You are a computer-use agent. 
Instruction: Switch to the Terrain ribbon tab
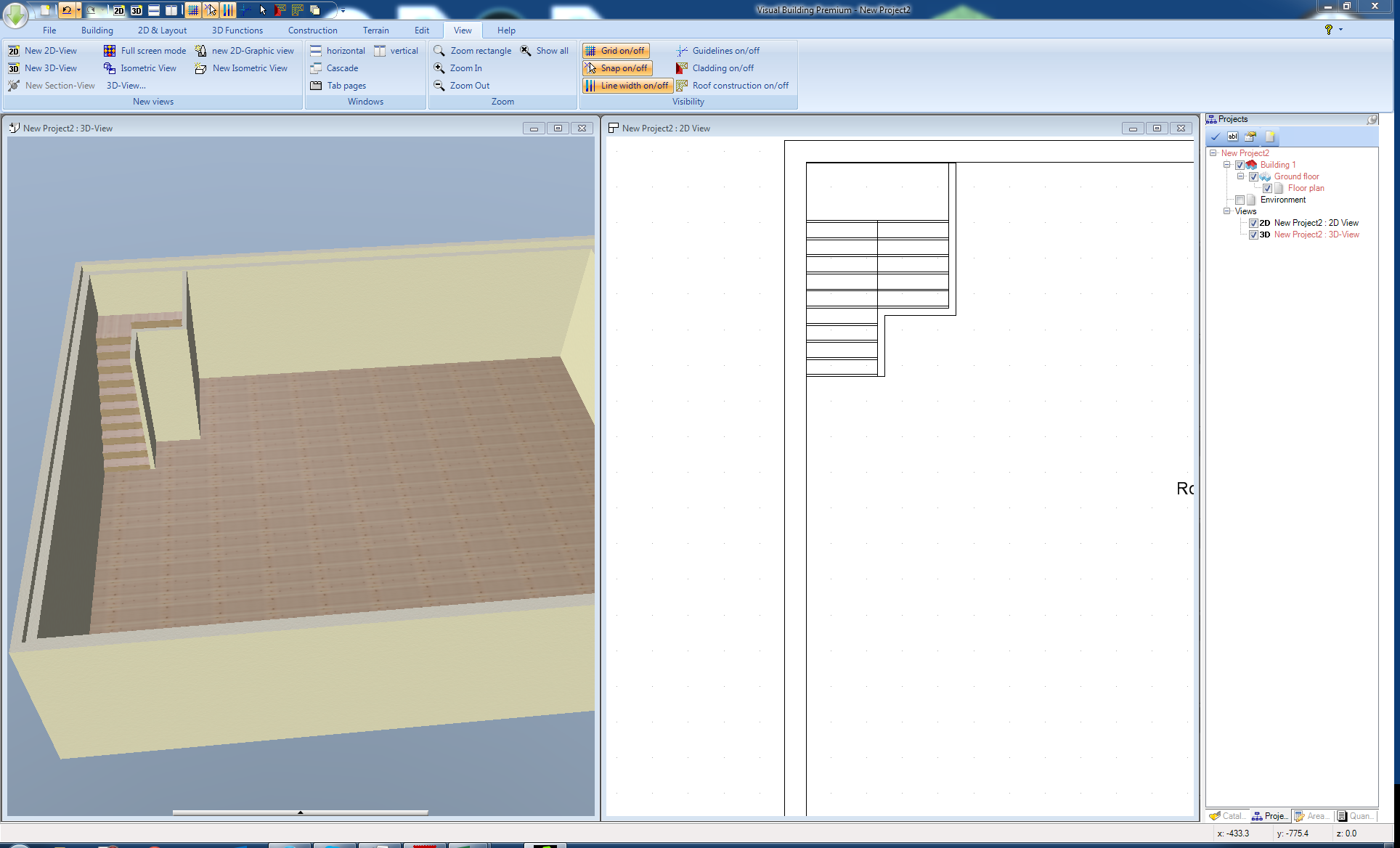pyautogui.click(x=375, y=30)
